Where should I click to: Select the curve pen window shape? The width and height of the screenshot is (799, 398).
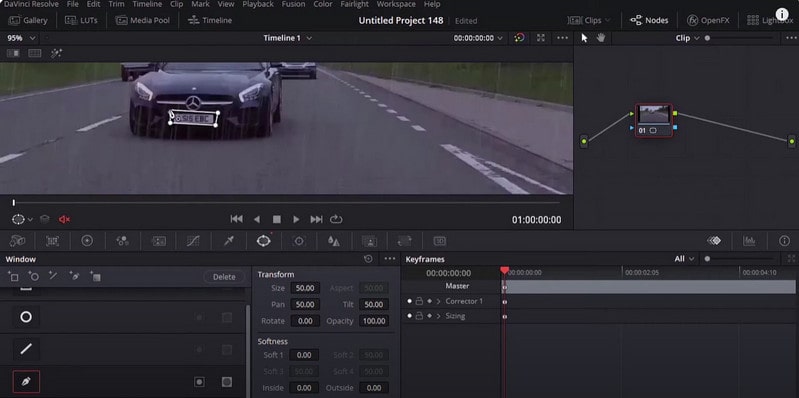coord(26,382)
